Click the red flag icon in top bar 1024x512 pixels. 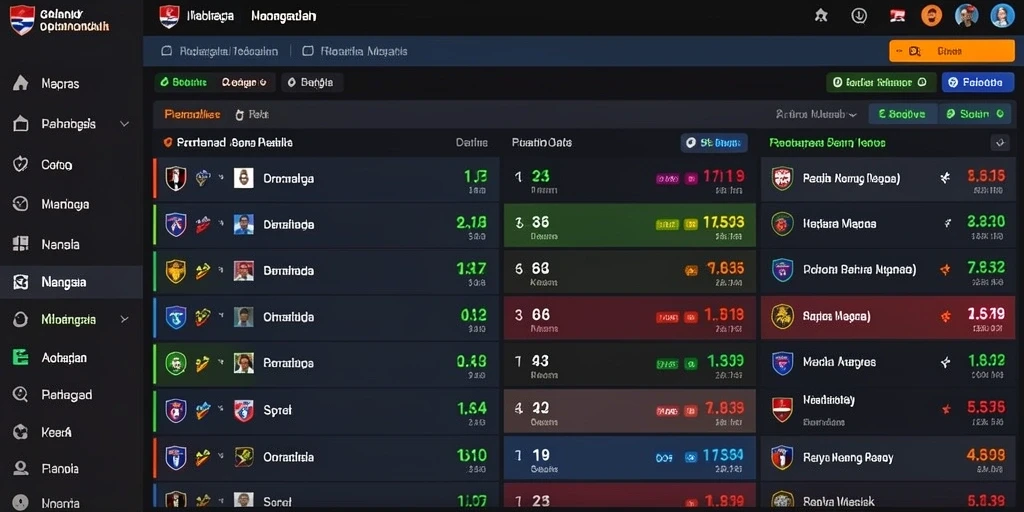pyautogui.click(x=897, y=16)
